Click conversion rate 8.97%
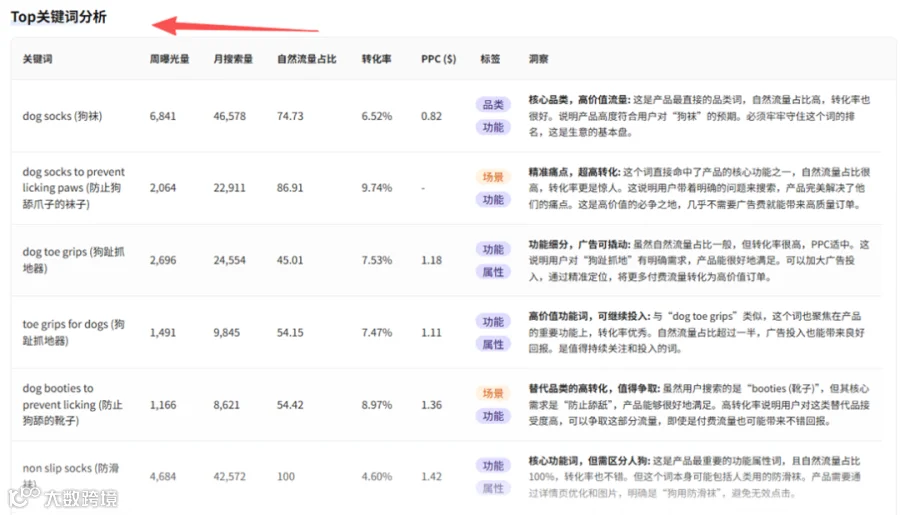 click(x=377, y=405)
